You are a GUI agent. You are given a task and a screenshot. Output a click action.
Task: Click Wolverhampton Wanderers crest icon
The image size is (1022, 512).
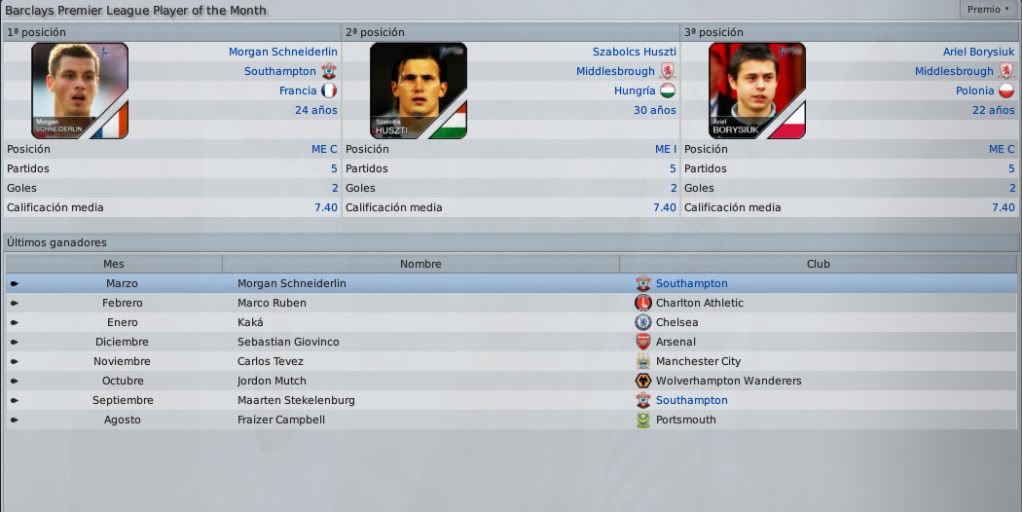pos(643,381)
